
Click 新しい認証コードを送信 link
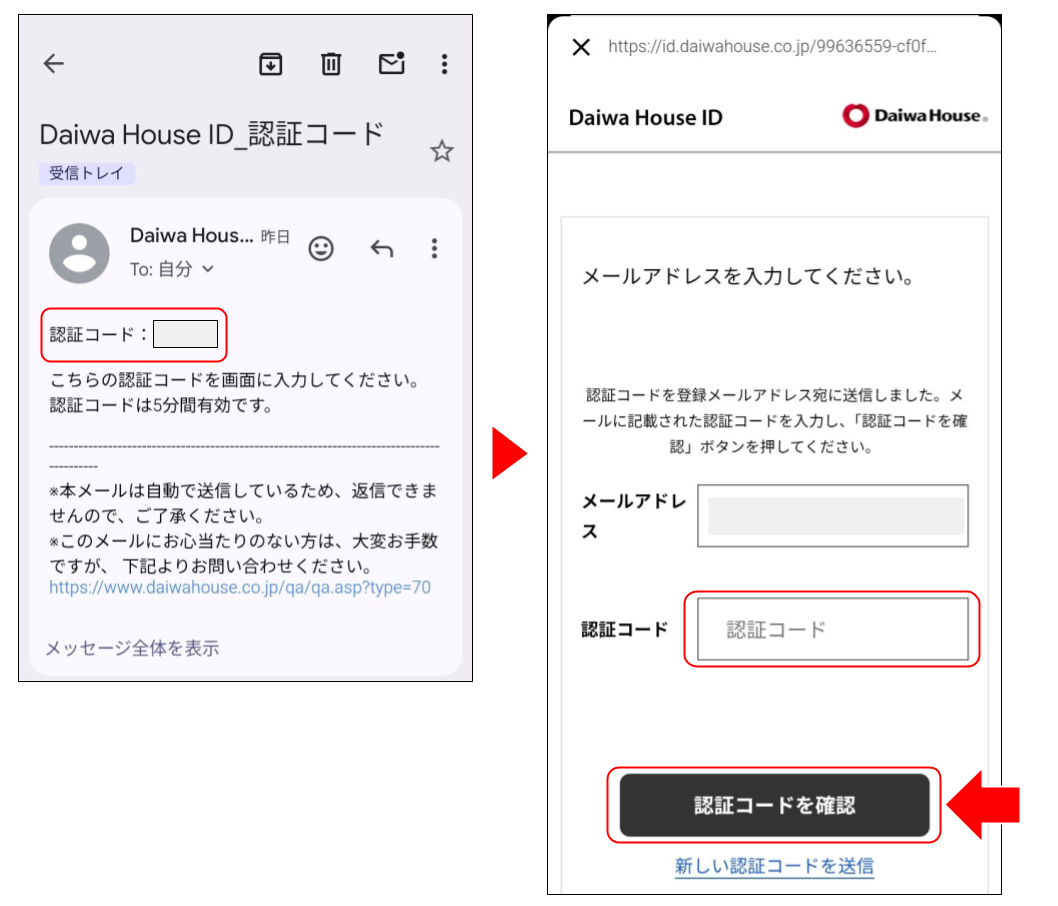(x=774, y=866)
